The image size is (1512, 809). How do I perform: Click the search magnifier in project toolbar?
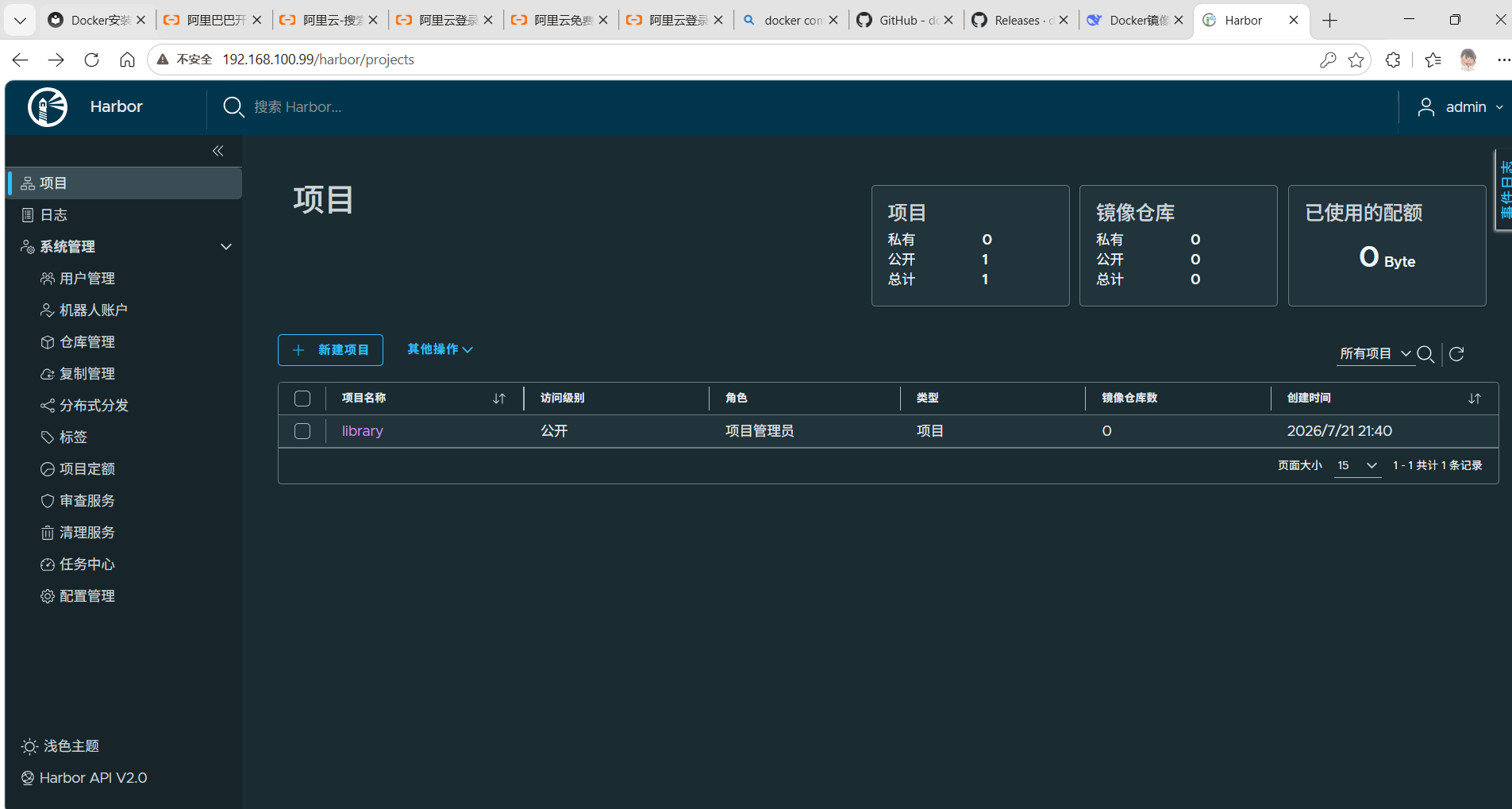pos(1425,354)
